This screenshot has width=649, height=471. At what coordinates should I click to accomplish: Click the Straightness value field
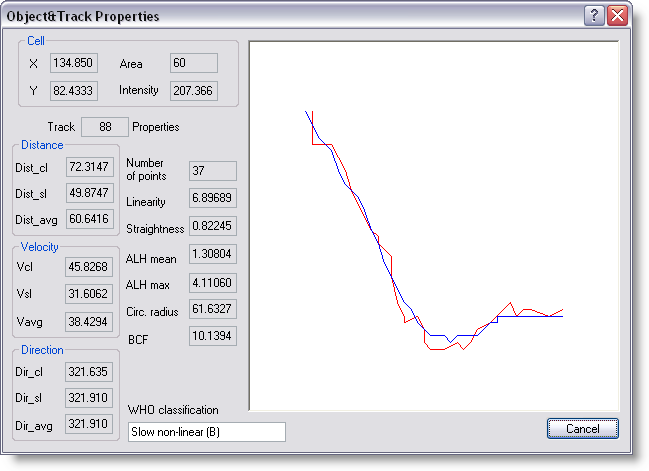tap(212, 227)
